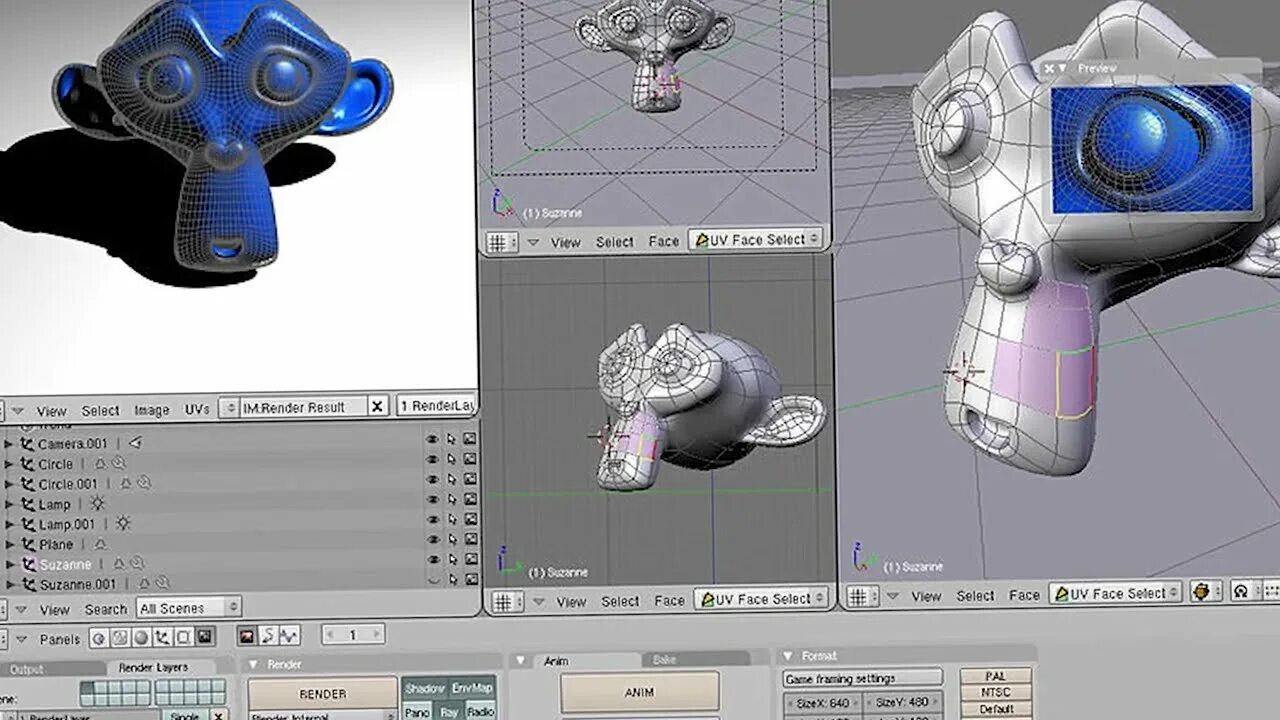
Task: Click the Circle.001 mesh data icon
Action: 126,483
